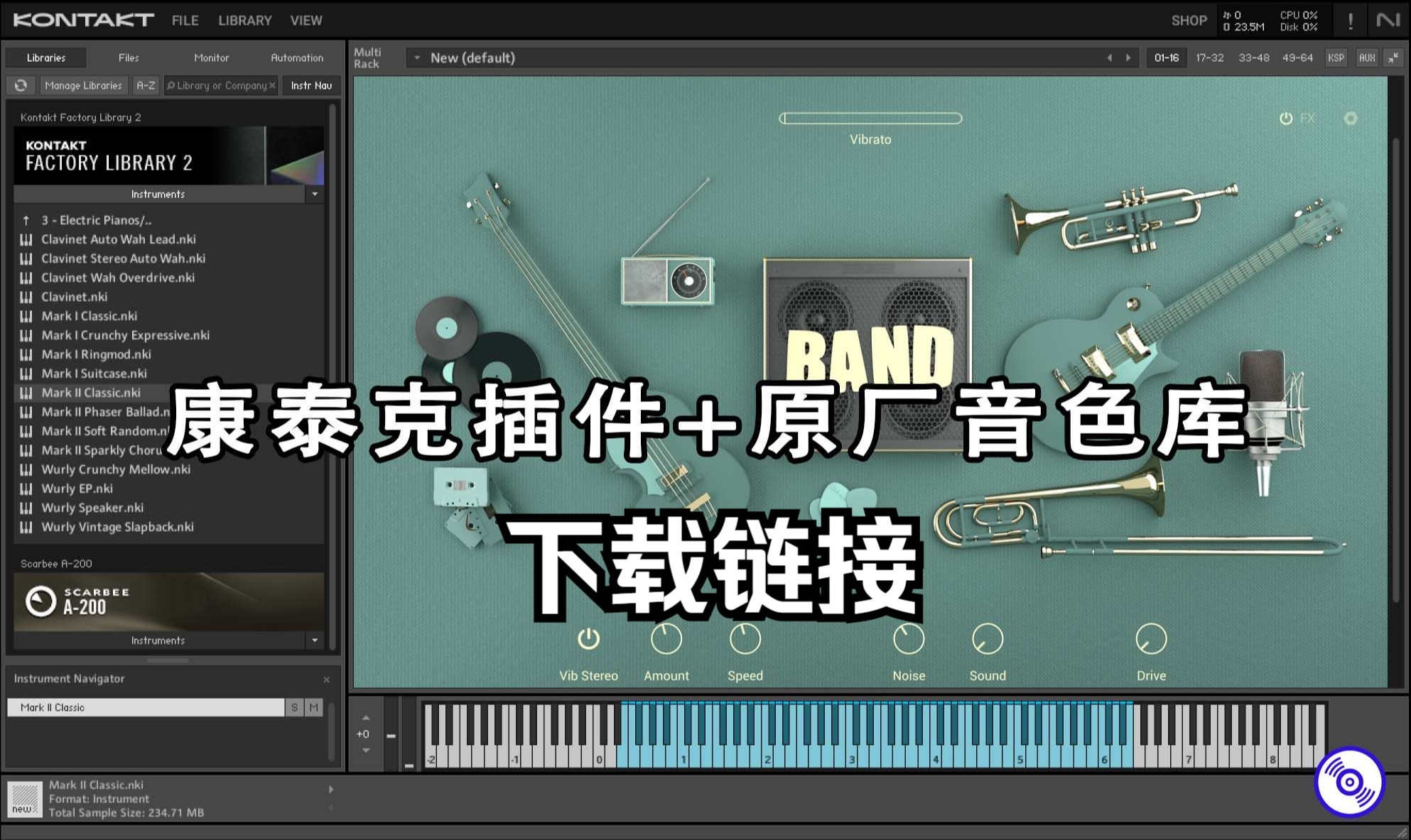Expand the Factory Library 2 Instruments dropdown
The image size is (1411, 840).
pyautogui.click(x=315, y=194)
